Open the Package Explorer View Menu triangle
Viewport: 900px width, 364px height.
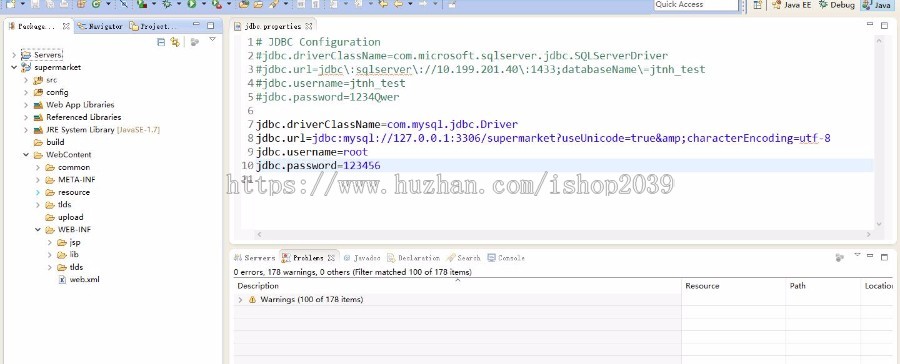pyautogui.click(x=212, y=40)
